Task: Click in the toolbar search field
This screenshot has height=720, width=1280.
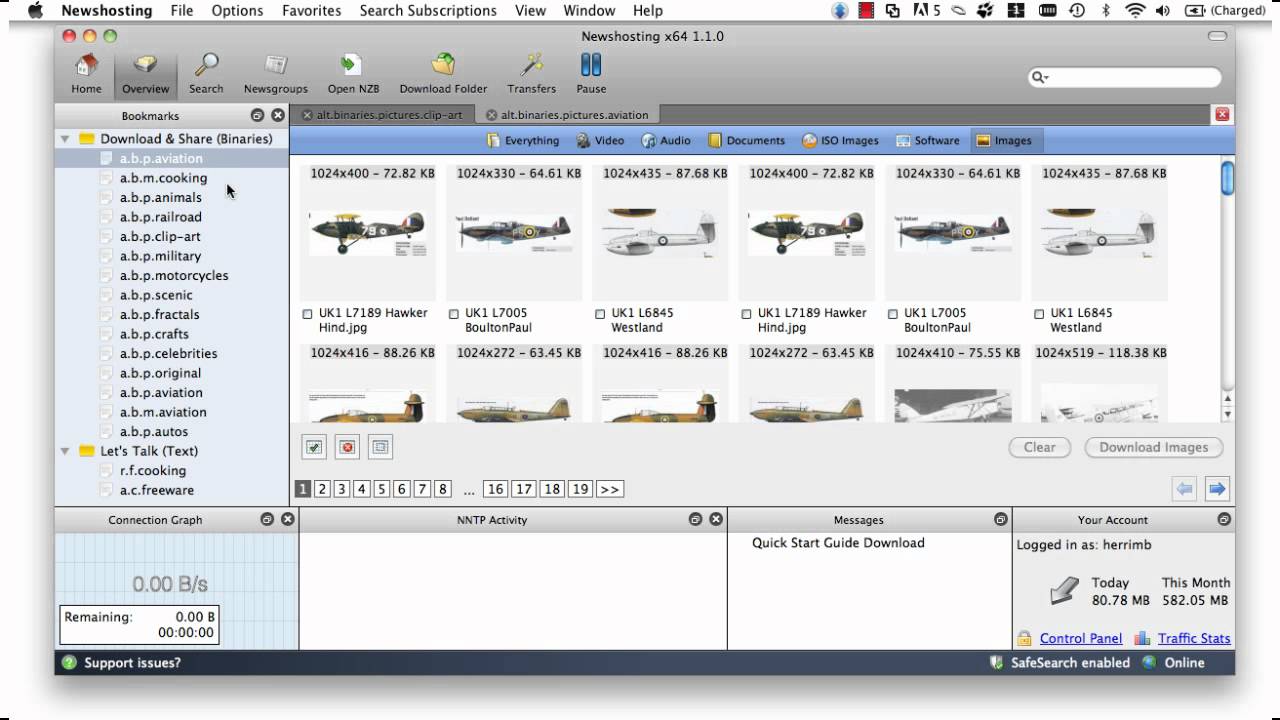Action: click(x=1125, y=77)
